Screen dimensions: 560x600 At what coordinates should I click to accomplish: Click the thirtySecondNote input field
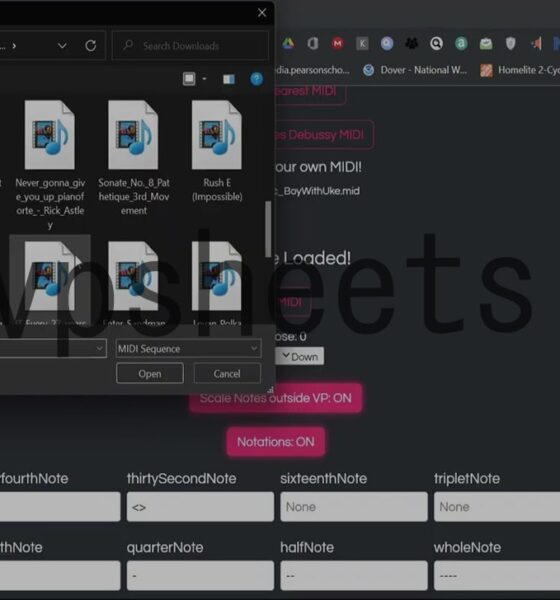200,507
